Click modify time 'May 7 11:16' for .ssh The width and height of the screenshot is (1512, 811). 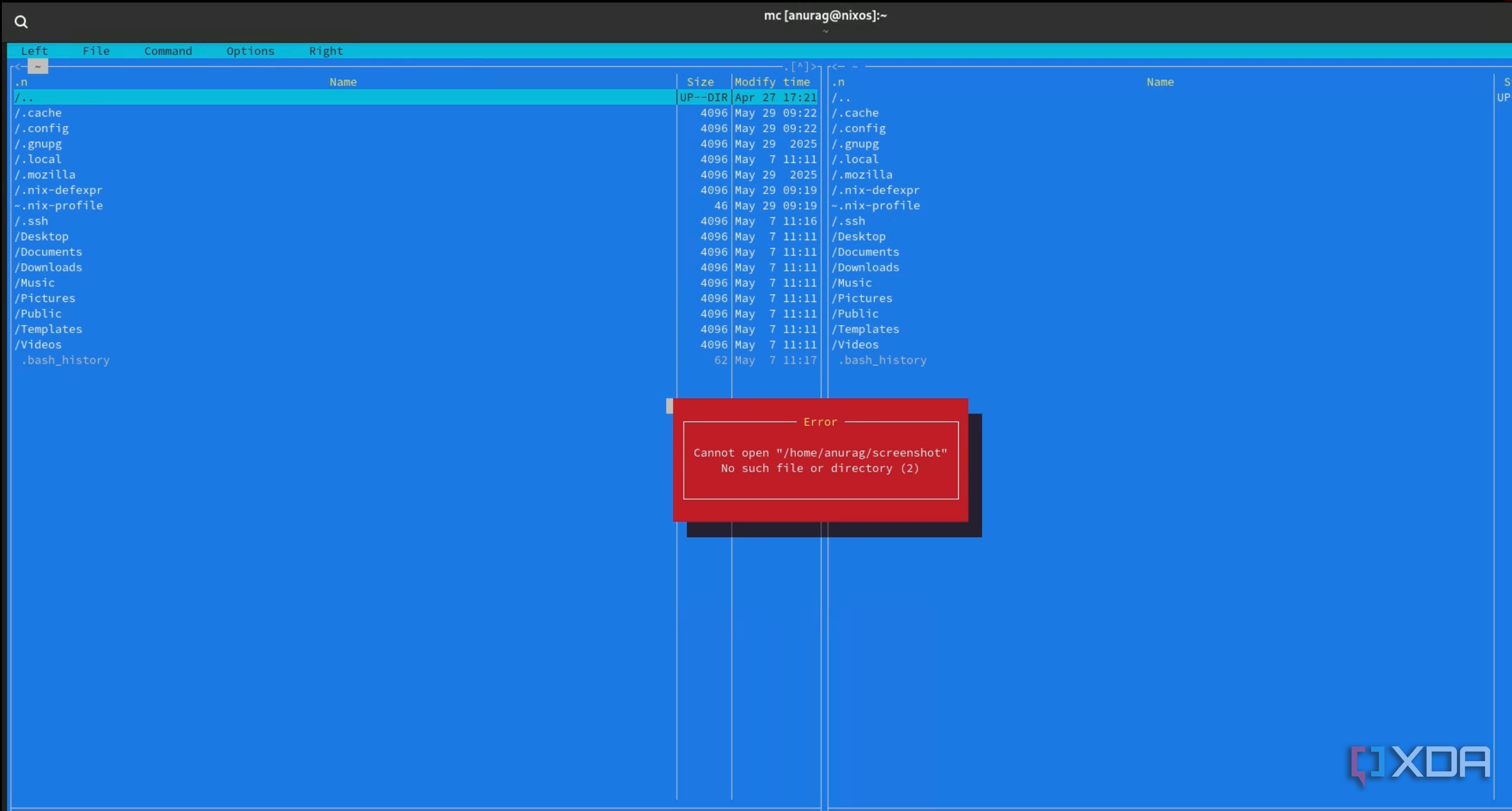[x=775, y=221]
